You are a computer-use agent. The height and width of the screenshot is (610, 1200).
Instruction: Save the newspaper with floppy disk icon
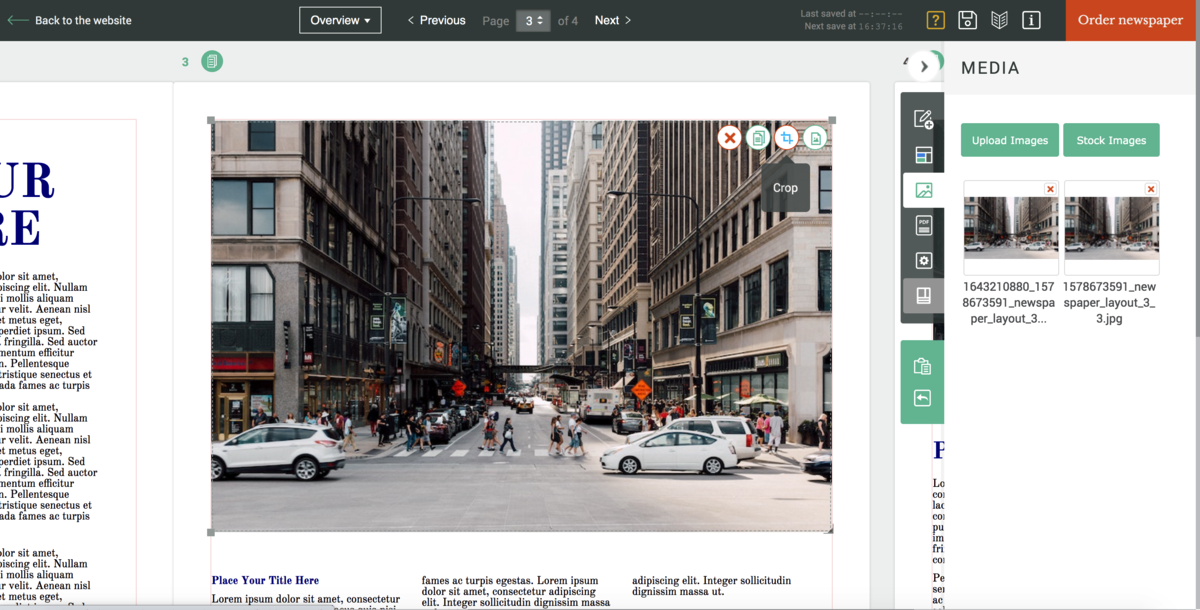[967, 20]
